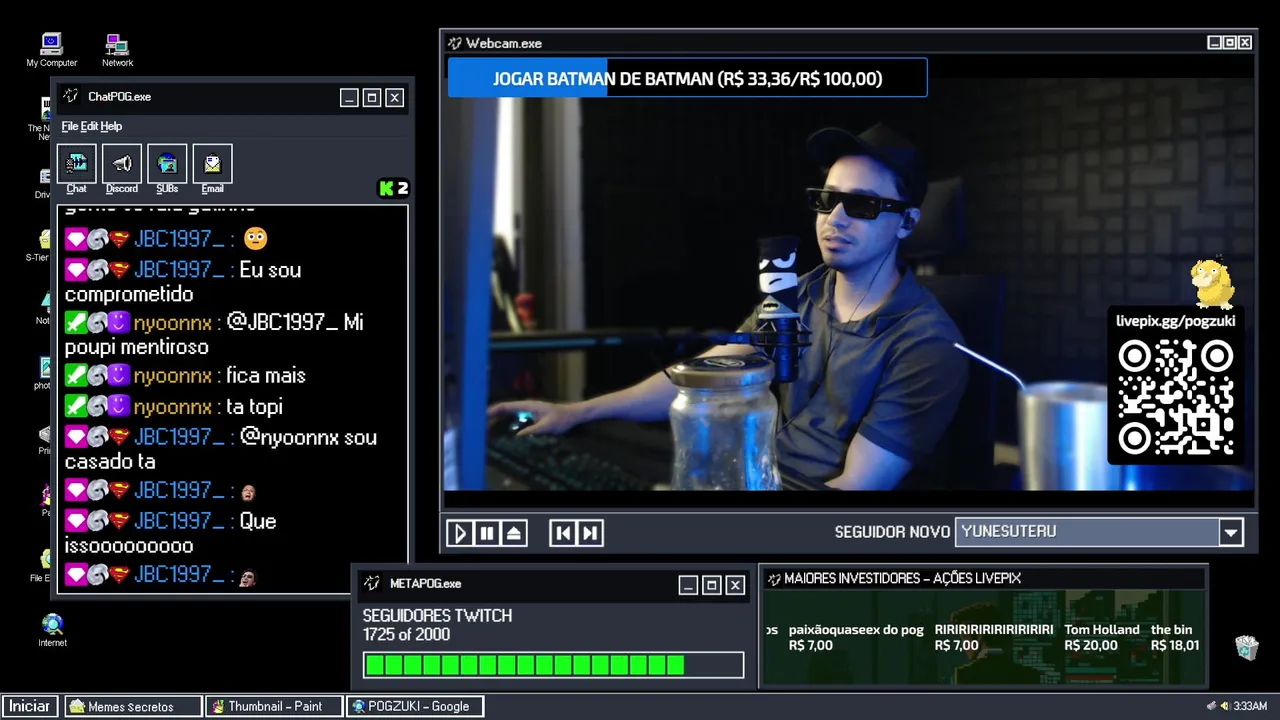The image size is (1280, 720).
Task: Click the '1725 of 2000' follower count
Action: pyautogui.click(x=406, y=635)
